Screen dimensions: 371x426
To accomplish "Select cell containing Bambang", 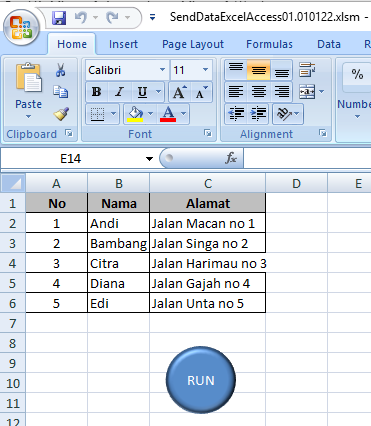I will pyautogui.click(x=118, y=243).
